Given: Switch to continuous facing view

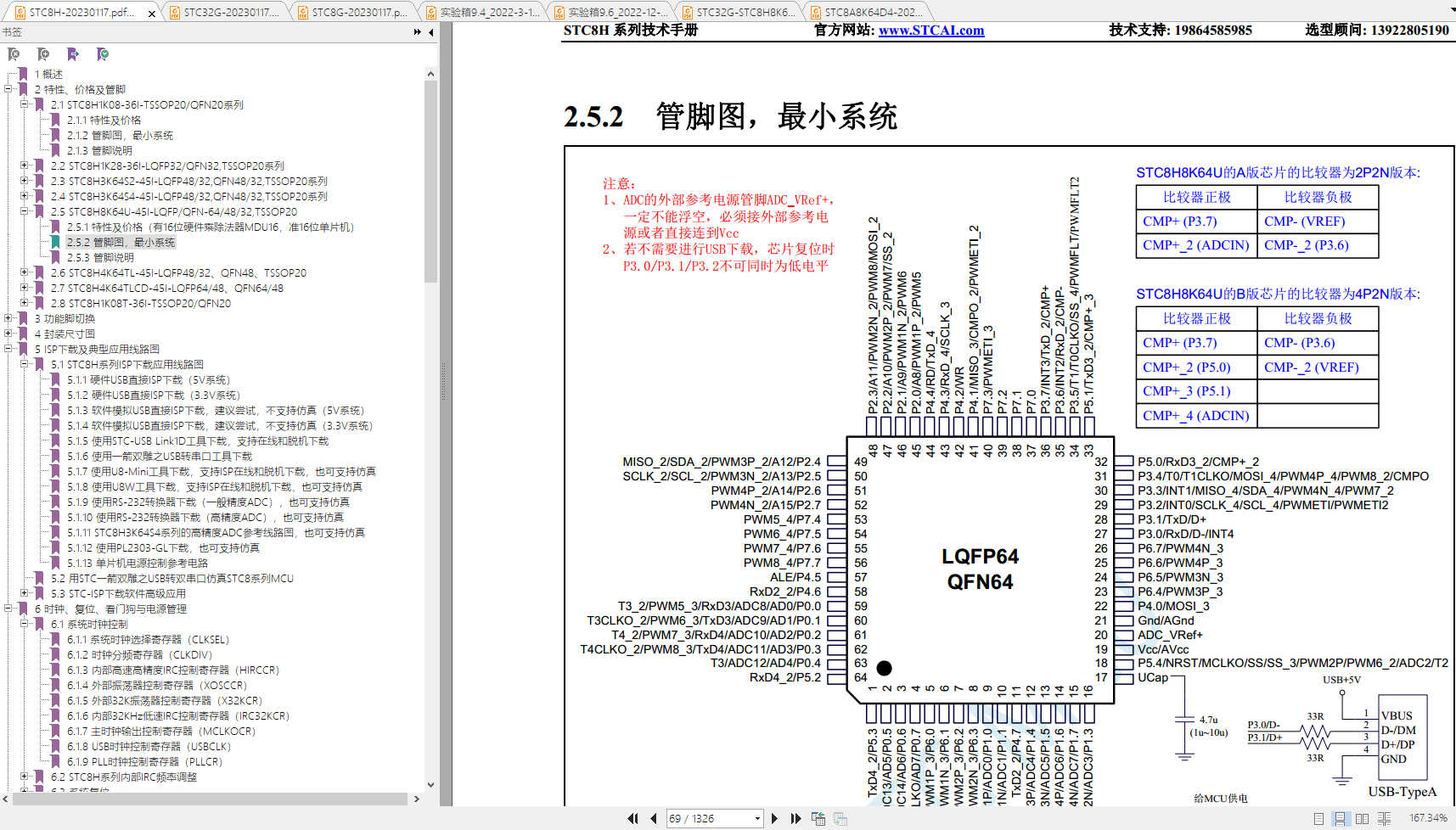Looking at the screenshot, I should [1384, 818].
